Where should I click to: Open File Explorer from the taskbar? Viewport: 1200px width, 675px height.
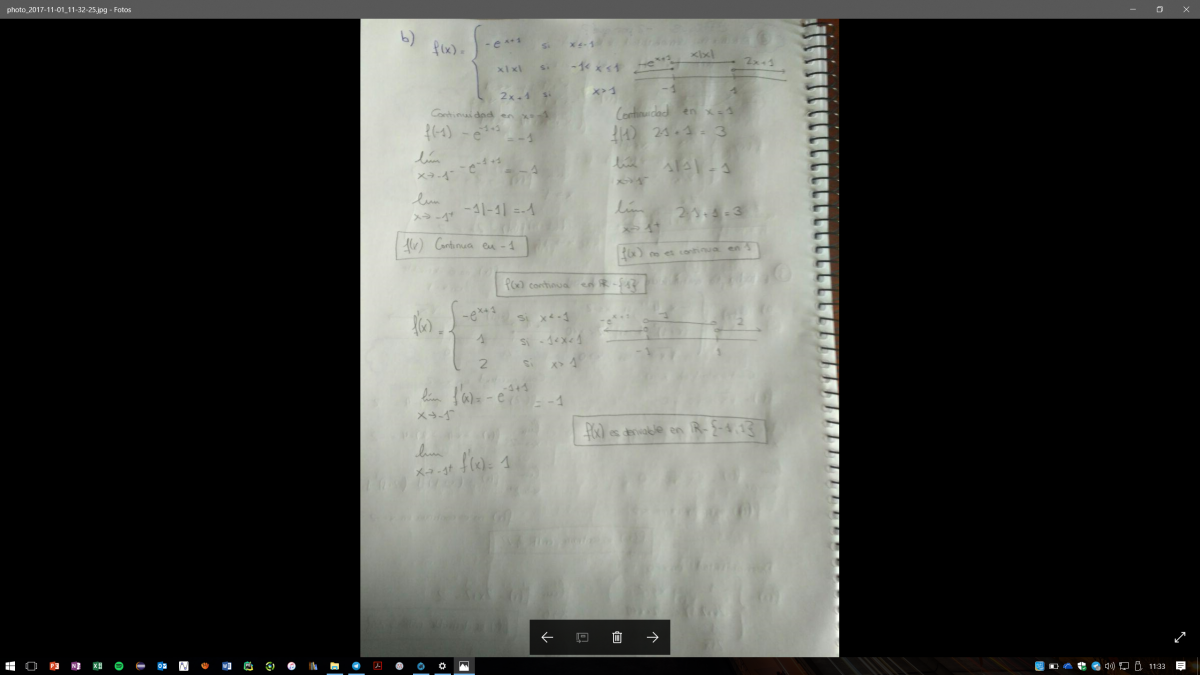pyautogui.click(x=334, y=666)
